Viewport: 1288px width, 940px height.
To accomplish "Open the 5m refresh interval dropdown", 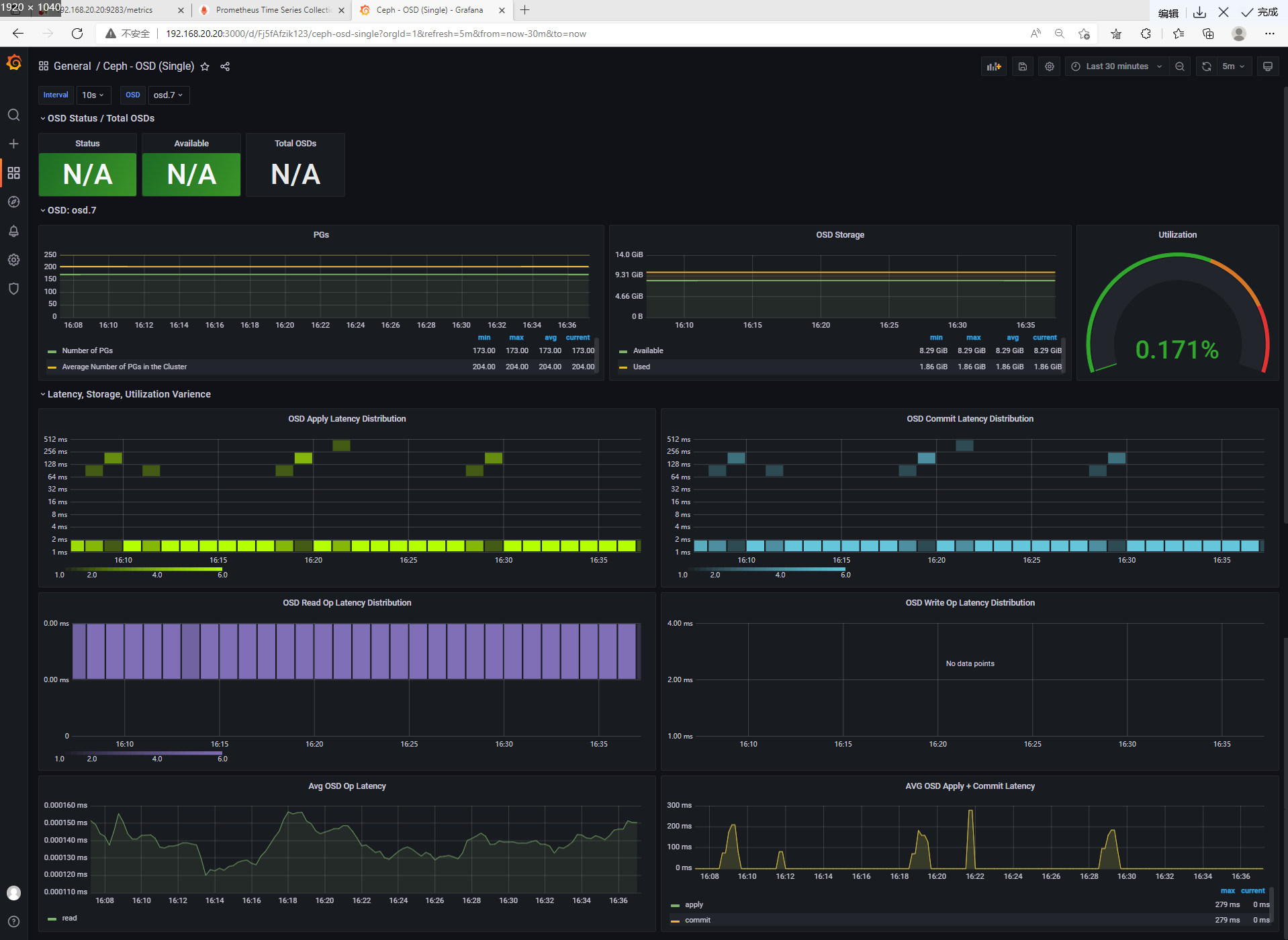I will (x=1234, y=66).
